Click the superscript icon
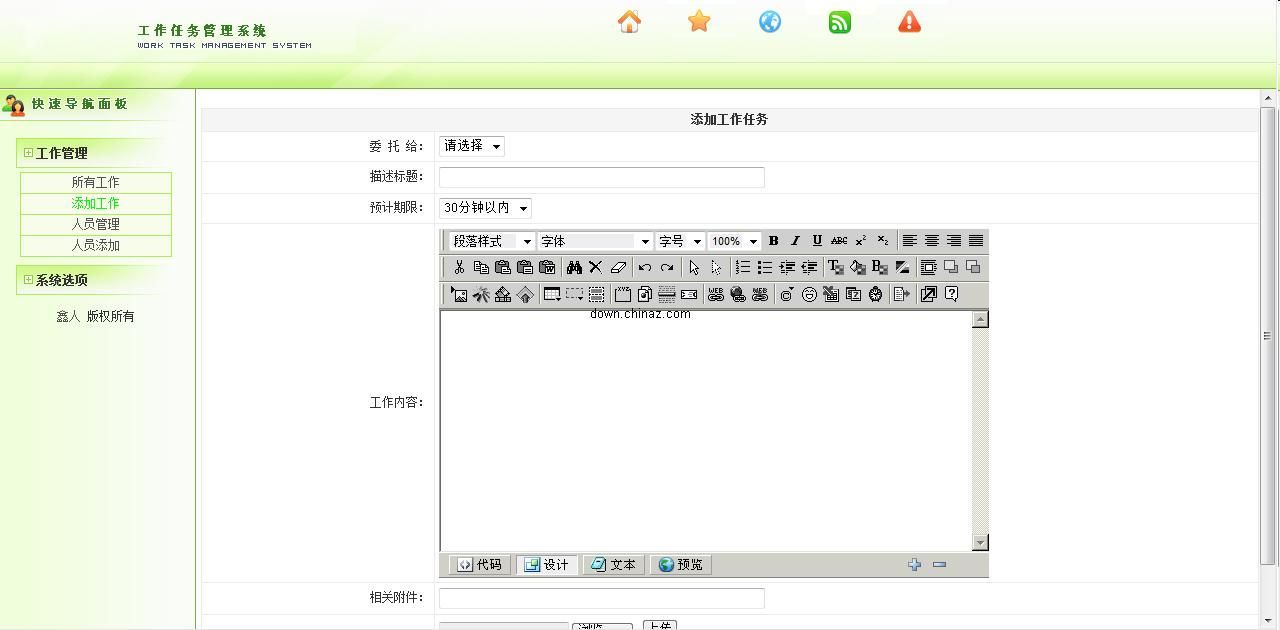This screenshot has height=630, width=1280. point(861,241)
